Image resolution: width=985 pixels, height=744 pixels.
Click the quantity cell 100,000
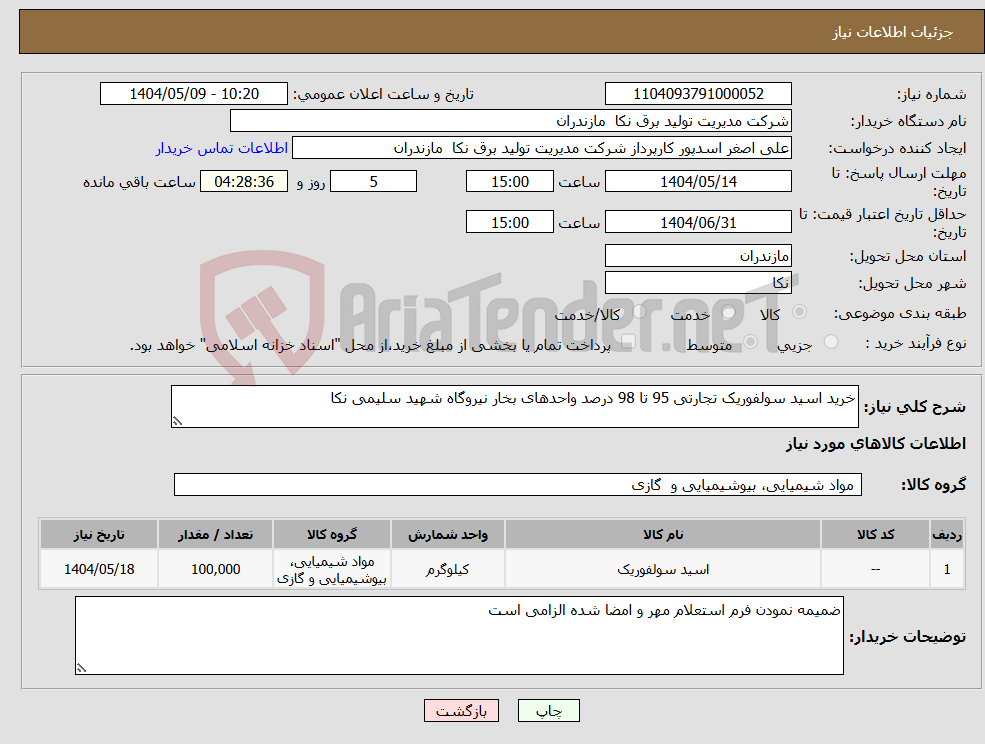(x=215, y=569)
